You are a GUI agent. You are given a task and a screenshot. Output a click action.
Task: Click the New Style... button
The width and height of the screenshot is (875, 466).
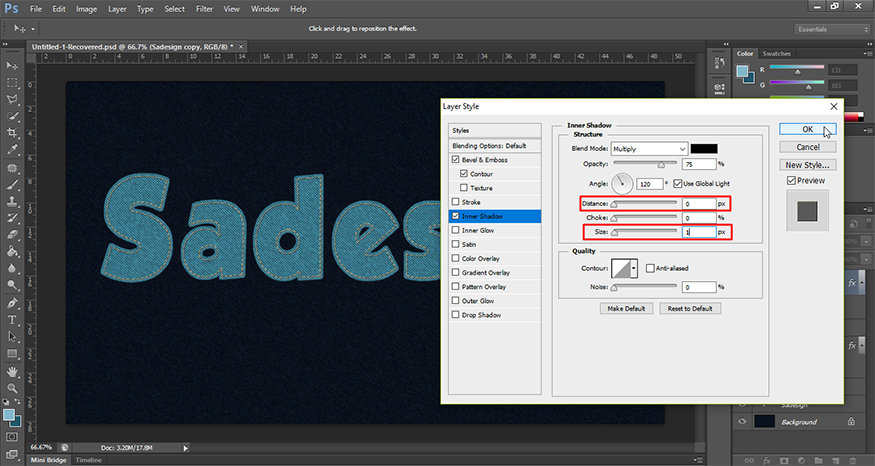point(807,165)
